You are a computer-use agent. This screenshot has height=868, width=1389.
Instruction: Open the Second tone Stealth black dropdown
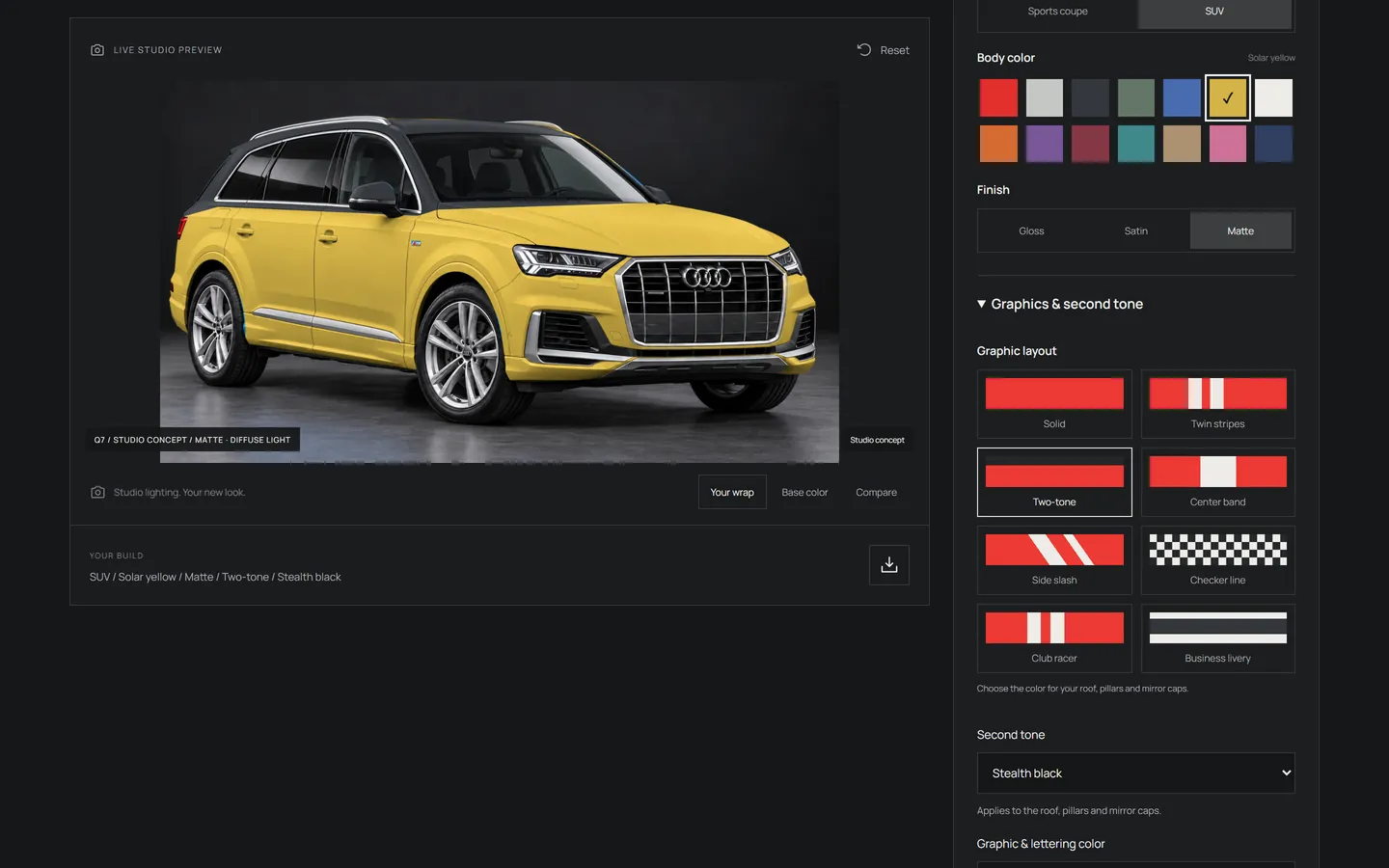1135,773
